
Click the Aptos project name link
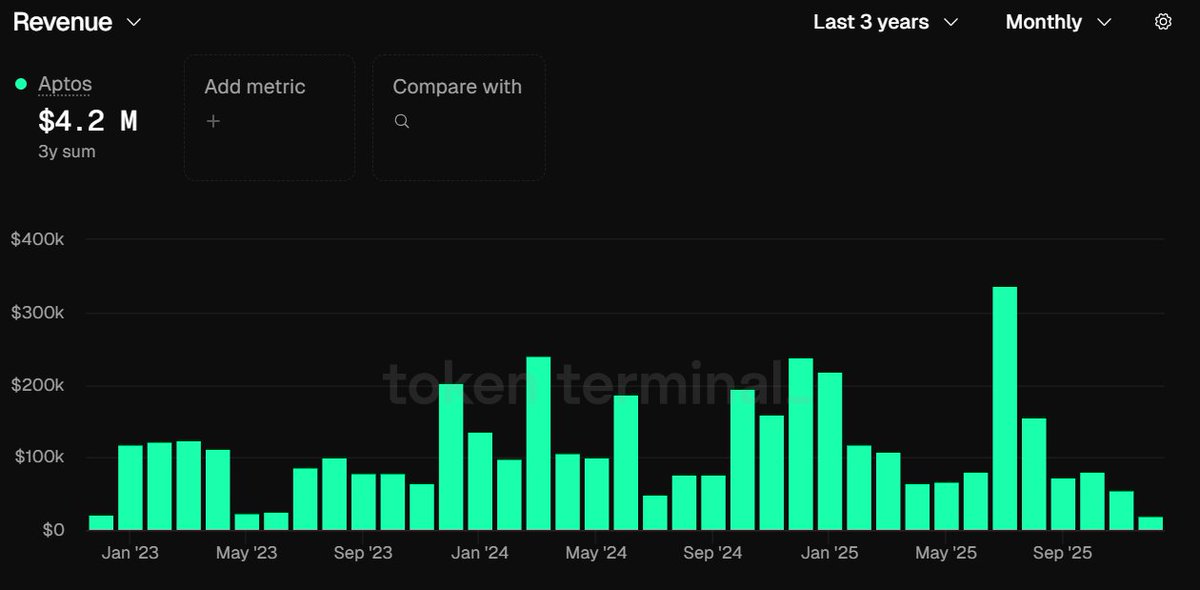pyautogui.click(x=65, y=85)
